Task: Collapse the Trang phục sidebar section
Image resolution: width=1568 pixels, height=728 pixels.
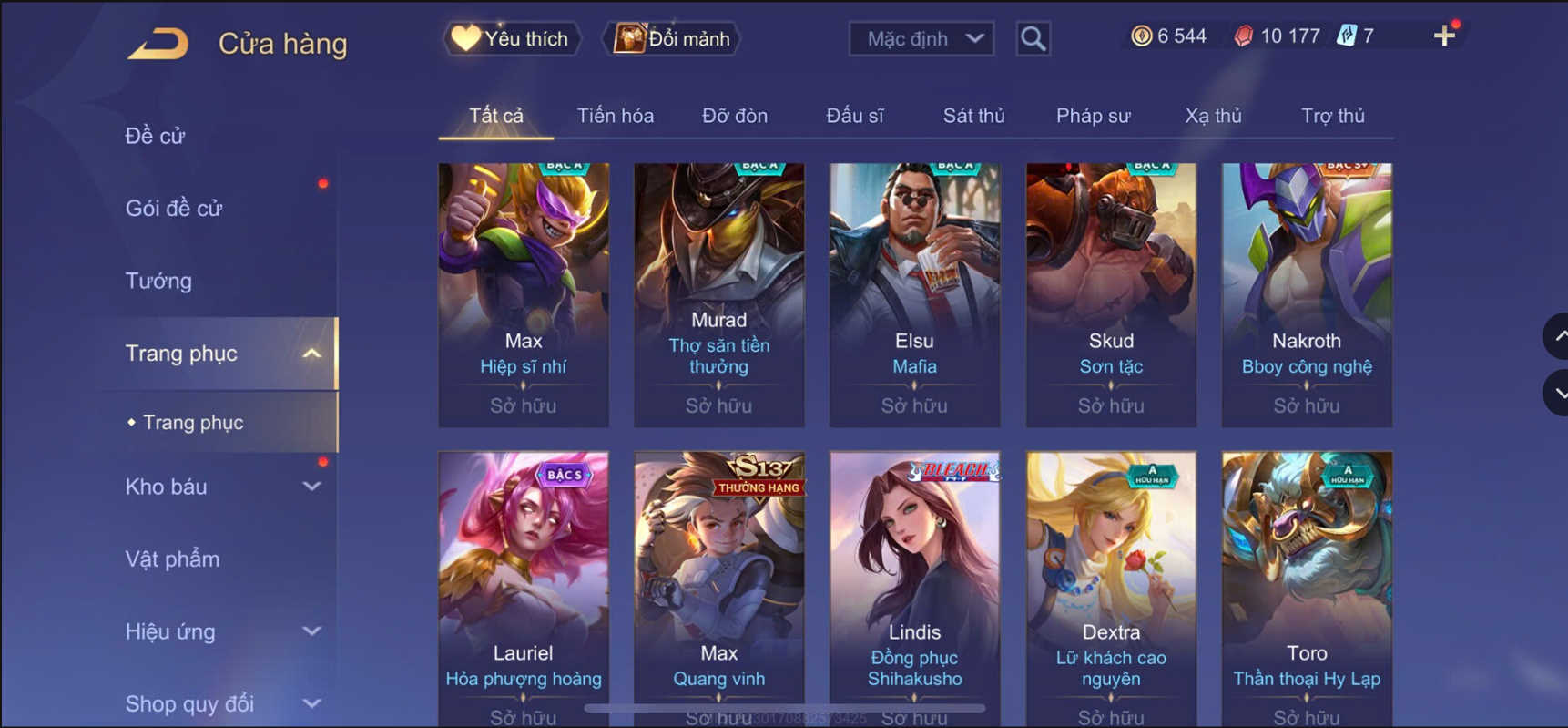Action: point(311,354)
